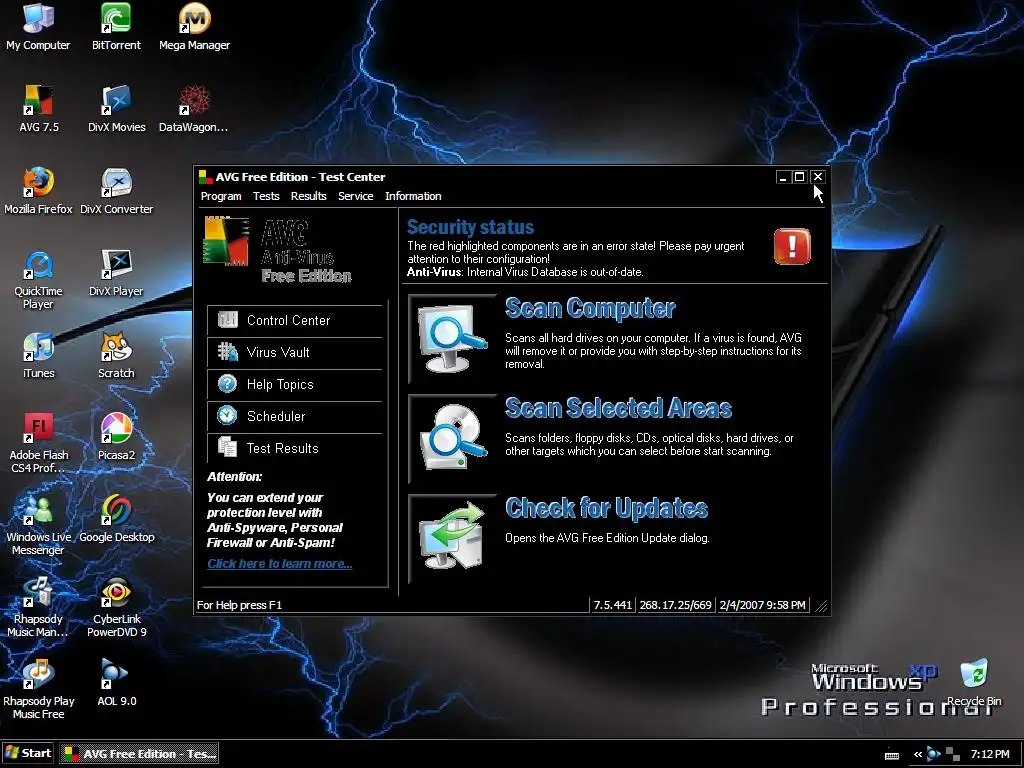Open the Results menu
Screen dimensions: 1024x768
(x=308, y=196)
